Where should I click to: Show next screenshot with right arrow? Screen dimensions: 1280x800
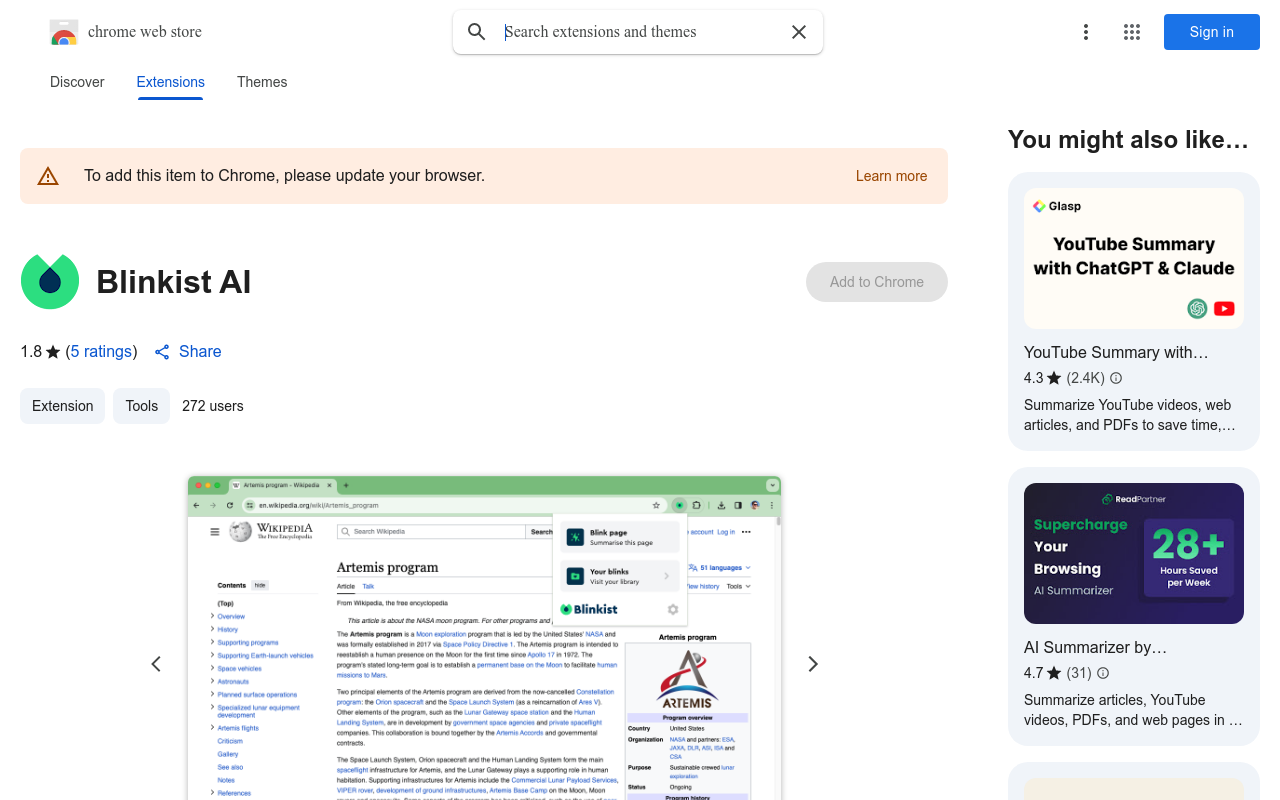pyautogui.click(x=813, y=664)
